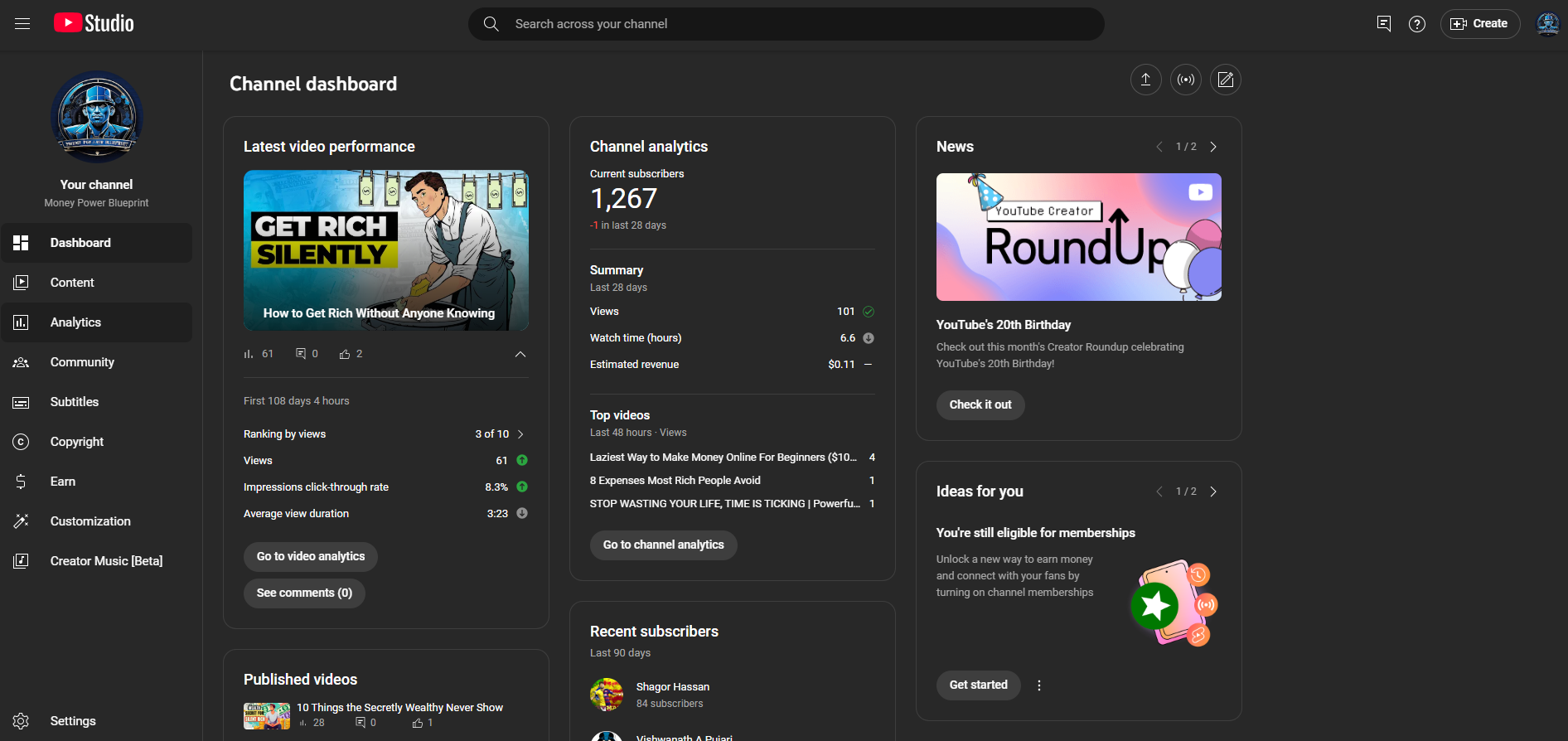The height and width of the screenshot is (741, 1568).
Task: Click the Check it out button
Action: (980, 405)
